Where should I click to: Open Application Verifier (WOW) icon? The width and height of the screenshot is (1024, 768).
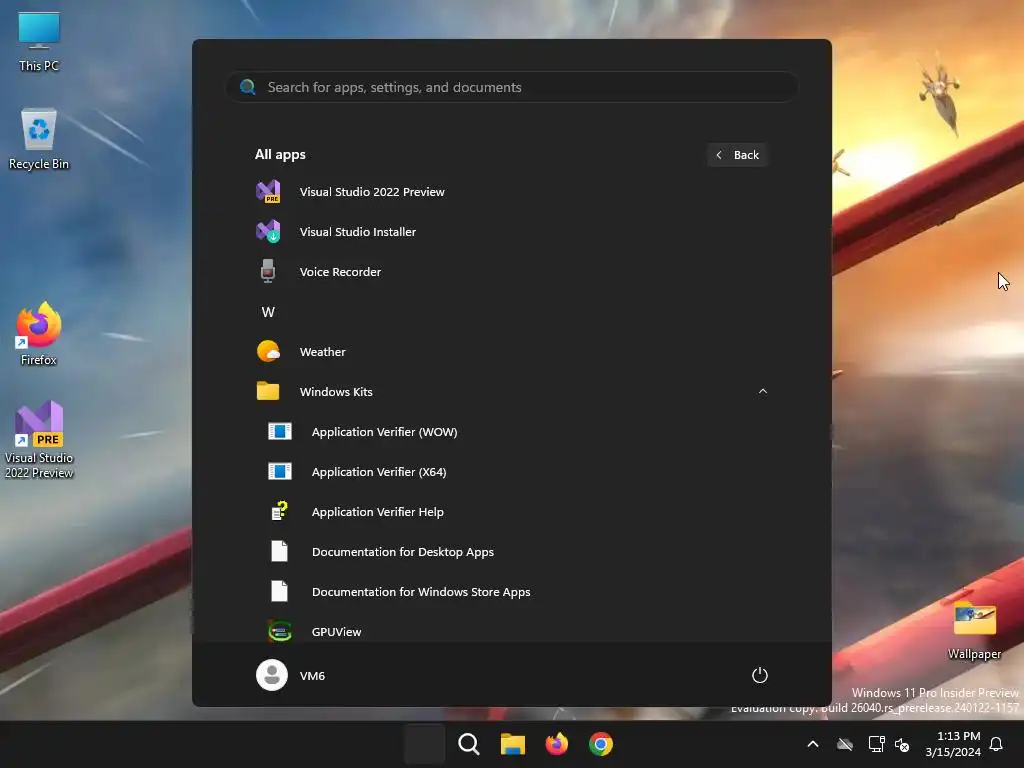click(x=280, y=432)
